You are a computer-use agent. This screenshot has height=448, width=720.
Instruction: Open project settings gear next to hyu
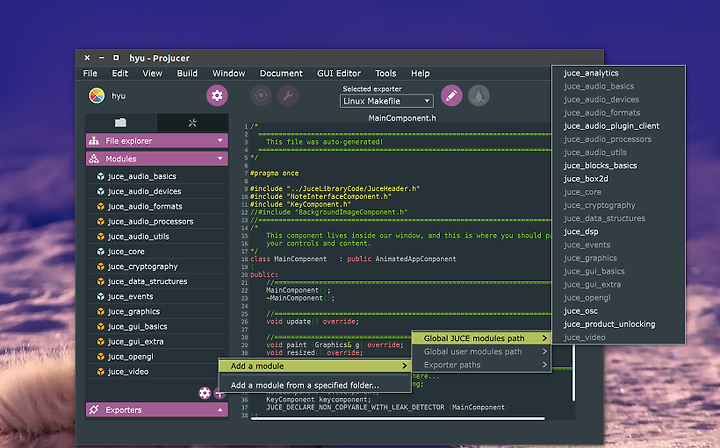(217, 95)
